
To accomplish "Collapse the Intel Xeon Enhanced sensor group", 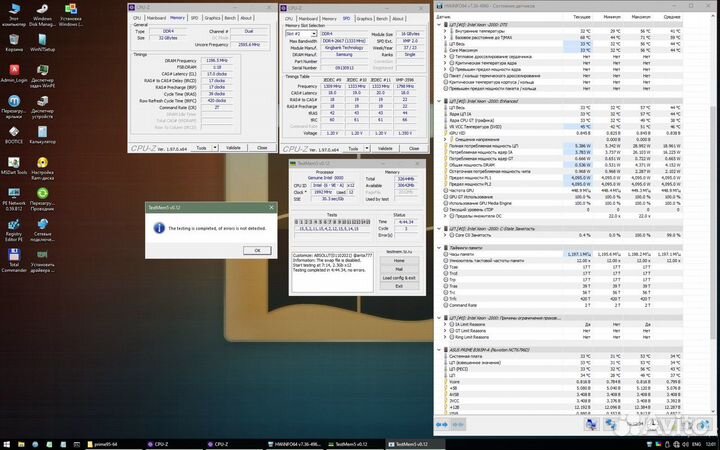I will click(x=439, y=101).
